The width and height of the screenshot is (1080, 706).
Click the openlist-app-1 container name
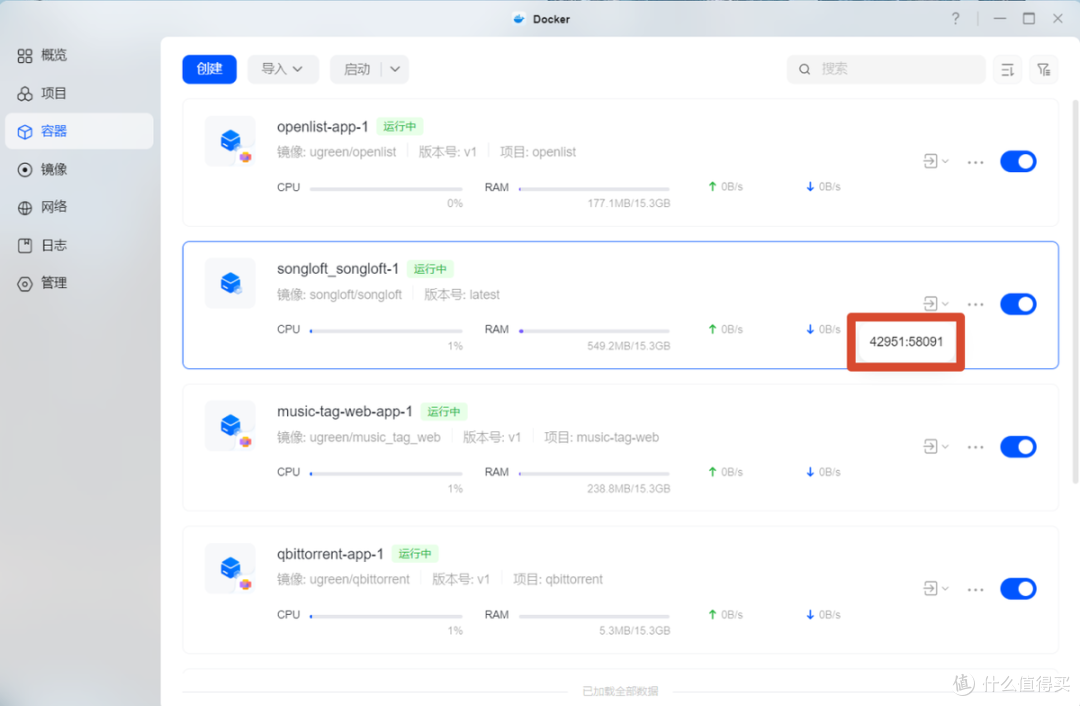point(322,127)
